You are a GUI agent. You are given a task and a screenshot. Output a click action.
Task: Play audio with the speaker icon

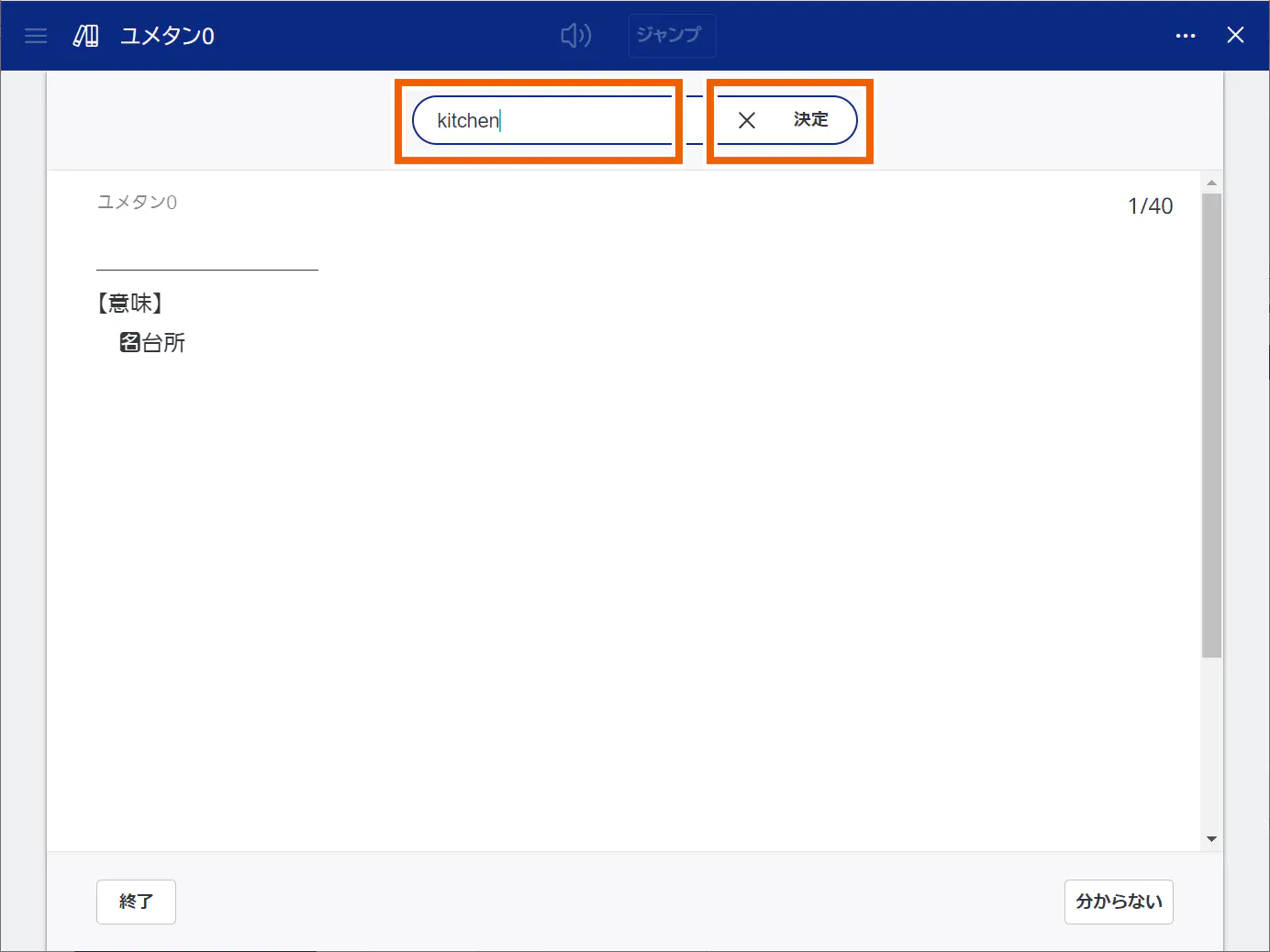coord(576,36)
